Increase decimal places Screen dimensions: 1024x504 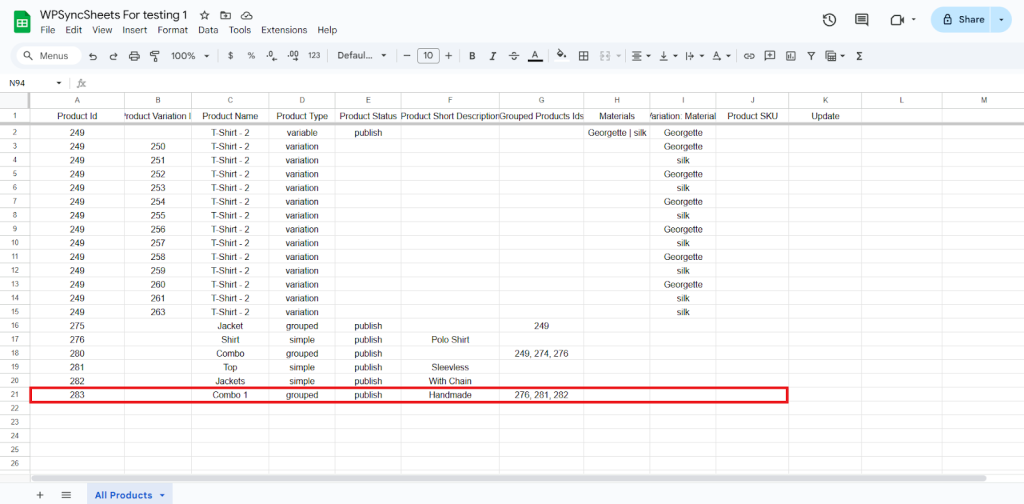[x=293, y=56]
